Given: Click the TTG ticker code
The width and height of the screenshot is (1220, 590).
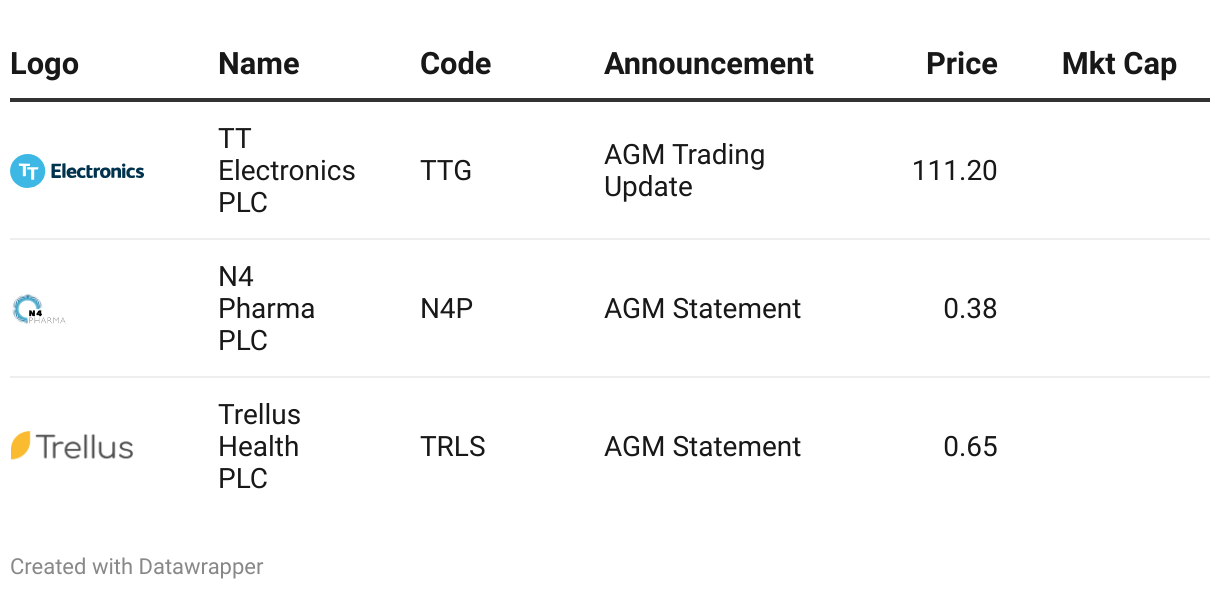Looking at the screenshot, I should 446,171.
